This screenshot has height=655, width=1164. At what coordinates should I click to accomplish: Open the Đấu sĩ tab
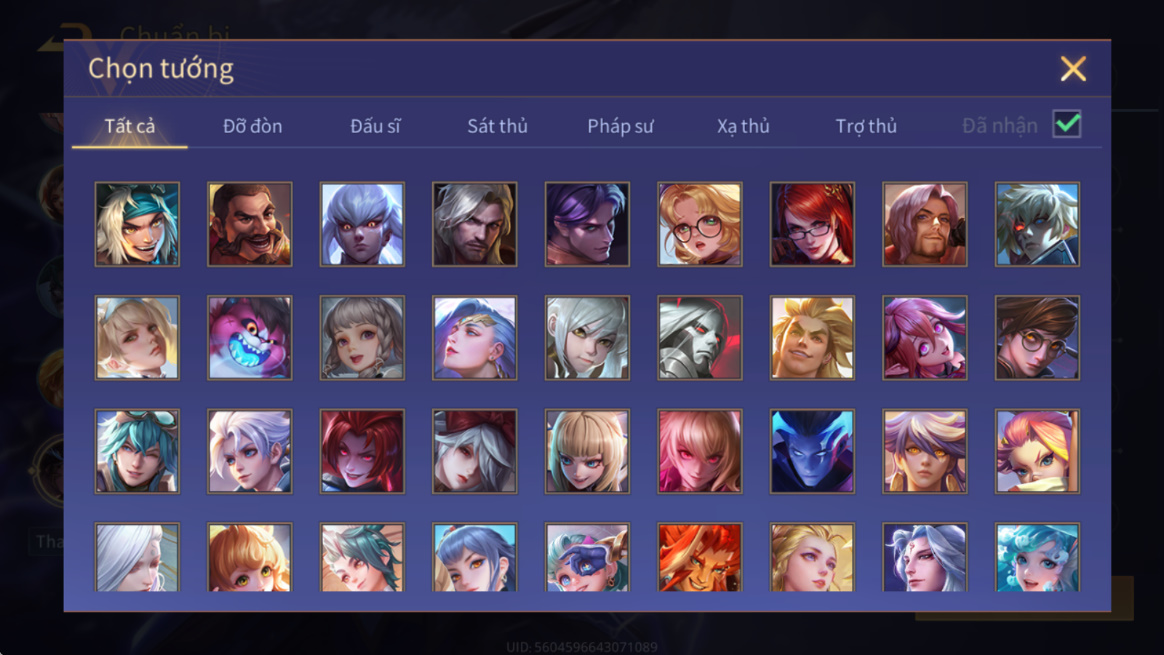(375, 126)
